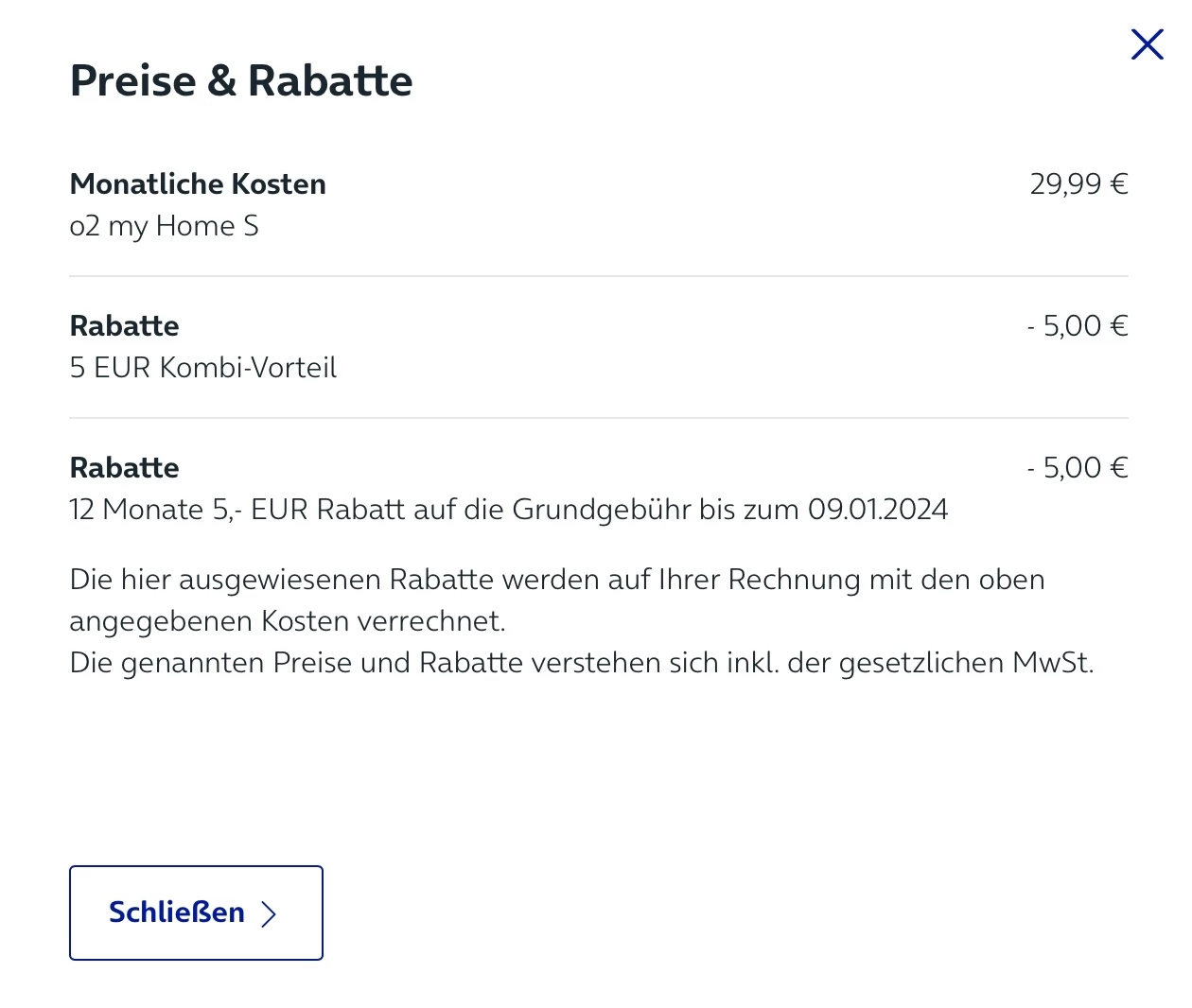Click the divider line below o2 my Home S
1192x1008 pixels.
(x=598, y=276)
